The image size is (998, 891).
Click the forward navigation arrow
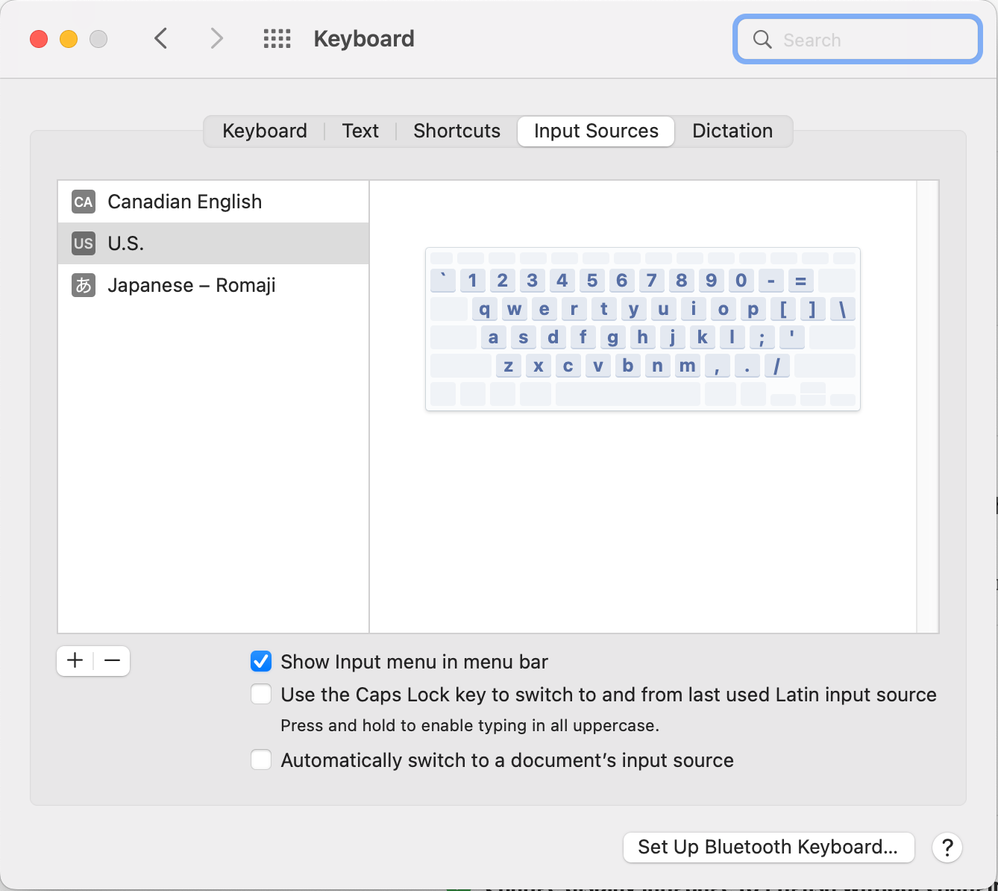[216, 39]
